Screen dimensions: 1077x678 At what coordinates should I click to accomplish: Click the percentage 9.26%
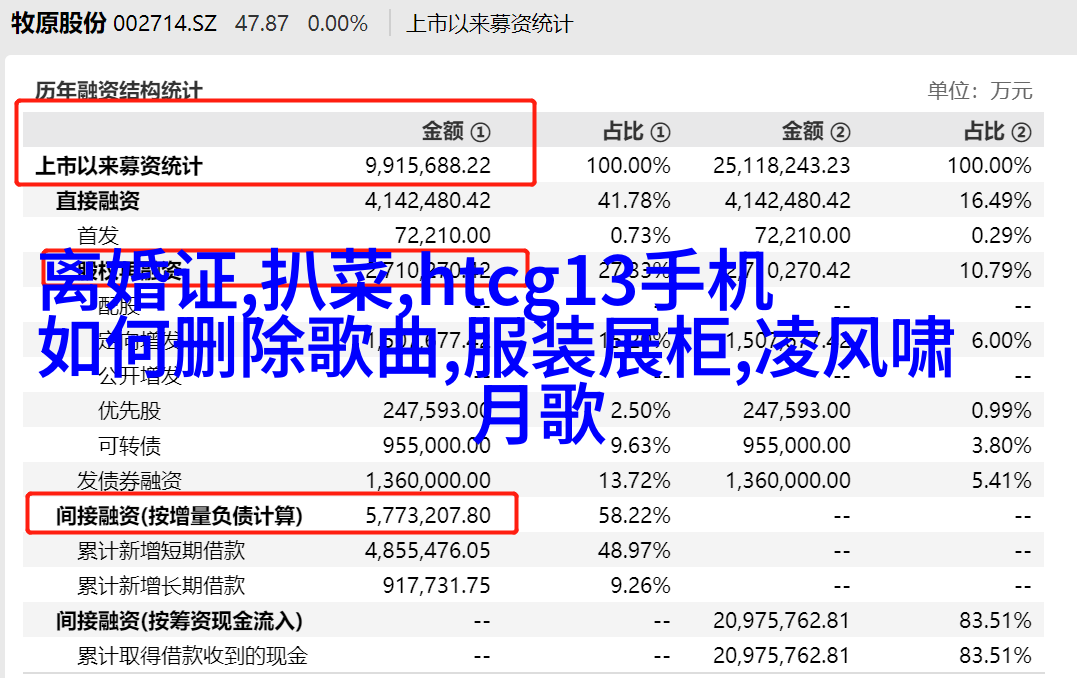[x=640, y=586]
